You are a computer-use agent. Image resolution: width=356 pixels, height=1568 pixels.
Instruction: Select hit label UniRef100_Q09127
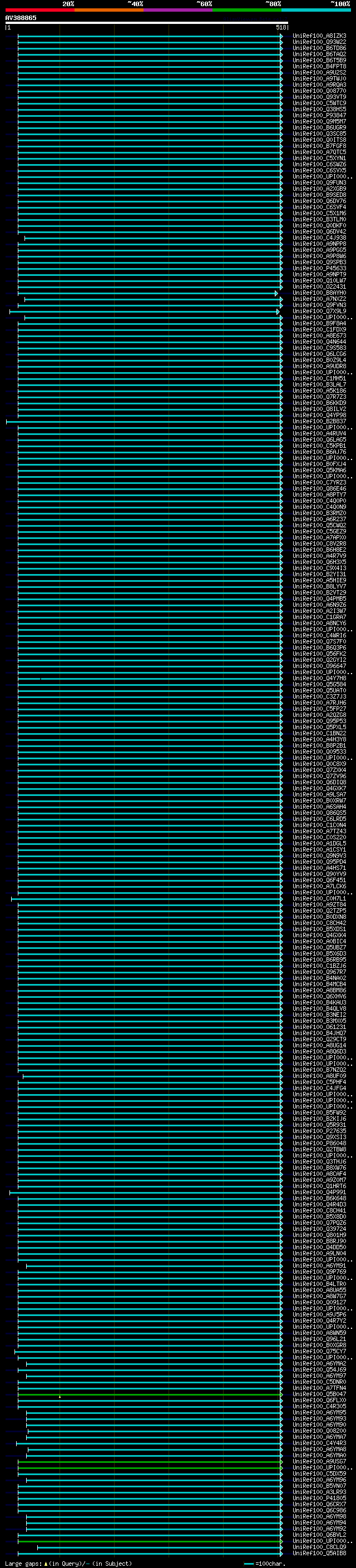(x=319, y=1303)
